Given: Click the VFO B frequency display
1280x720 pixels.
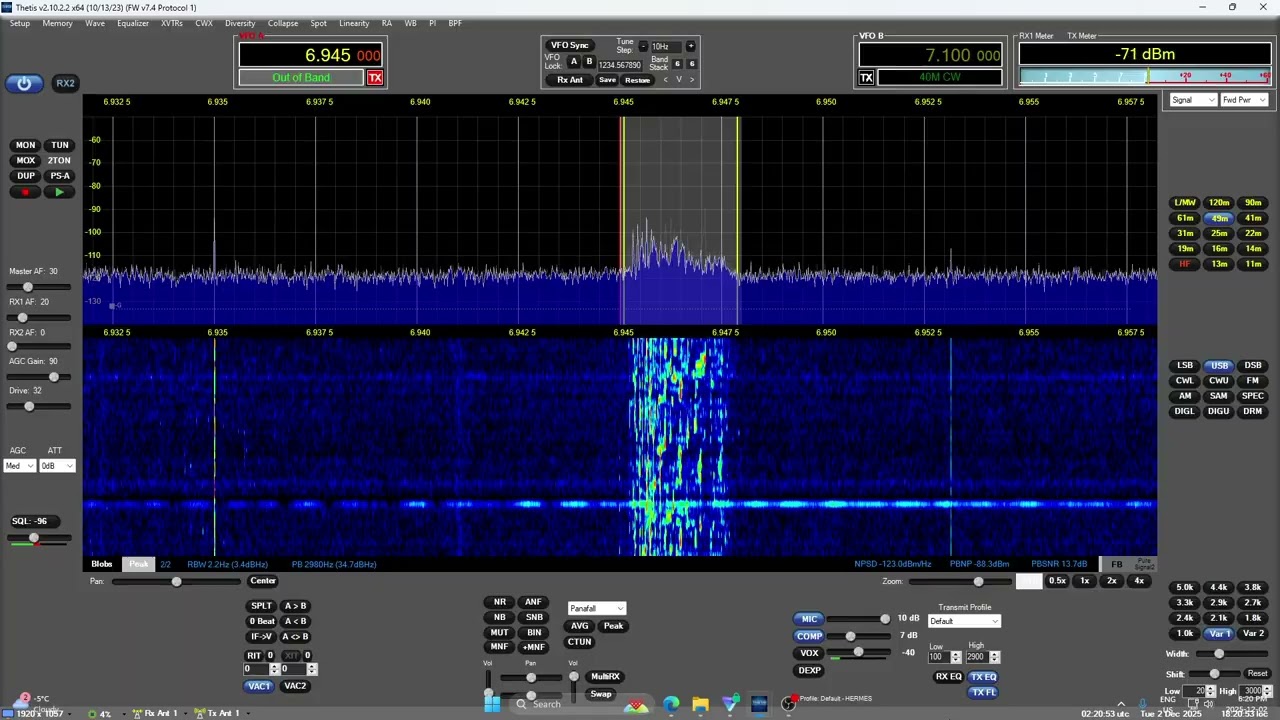Looking at the screenshot, I should [931, 55].
